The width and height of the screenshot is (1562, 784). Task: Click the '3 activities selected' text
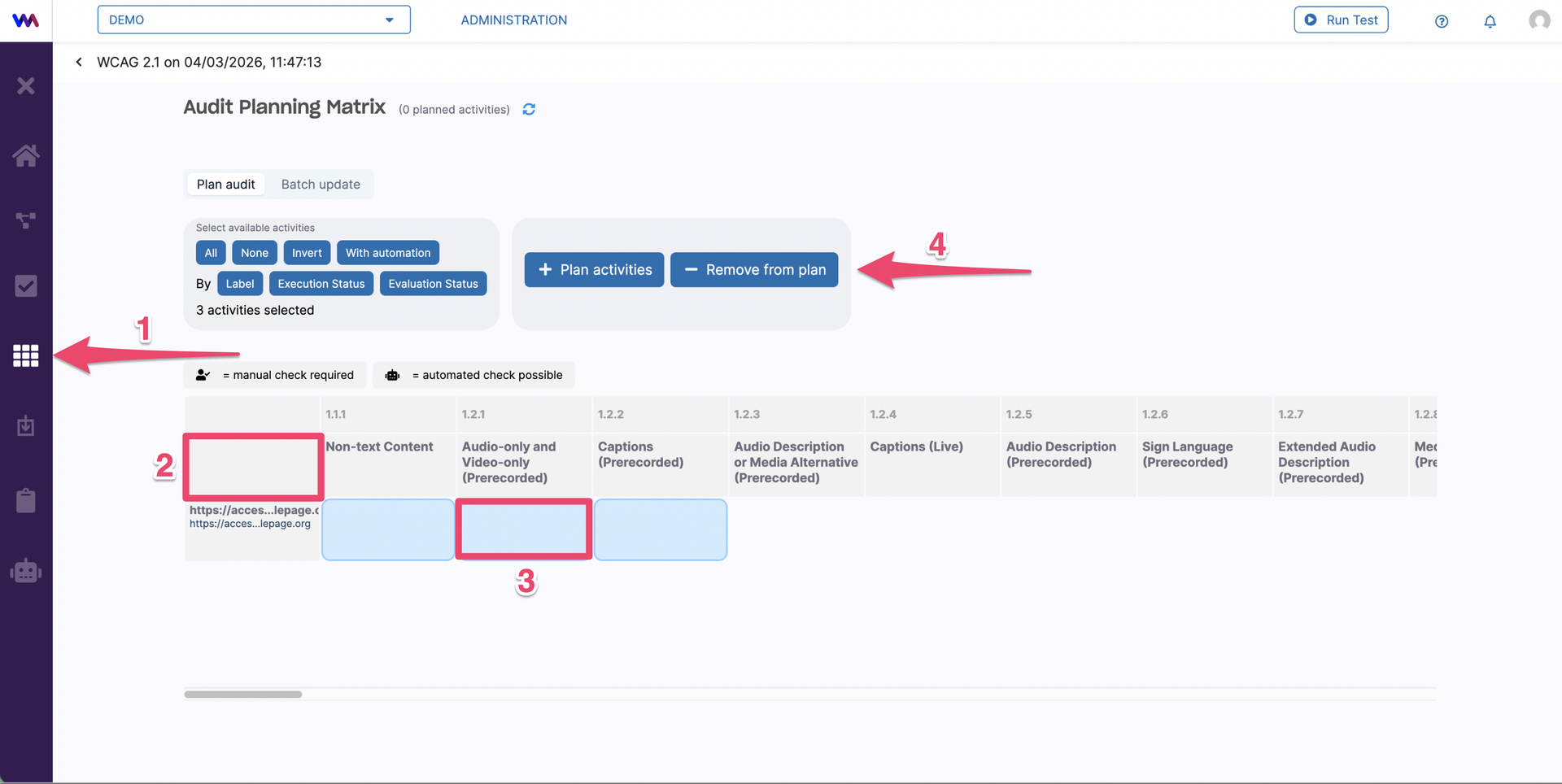coord(255,310)
